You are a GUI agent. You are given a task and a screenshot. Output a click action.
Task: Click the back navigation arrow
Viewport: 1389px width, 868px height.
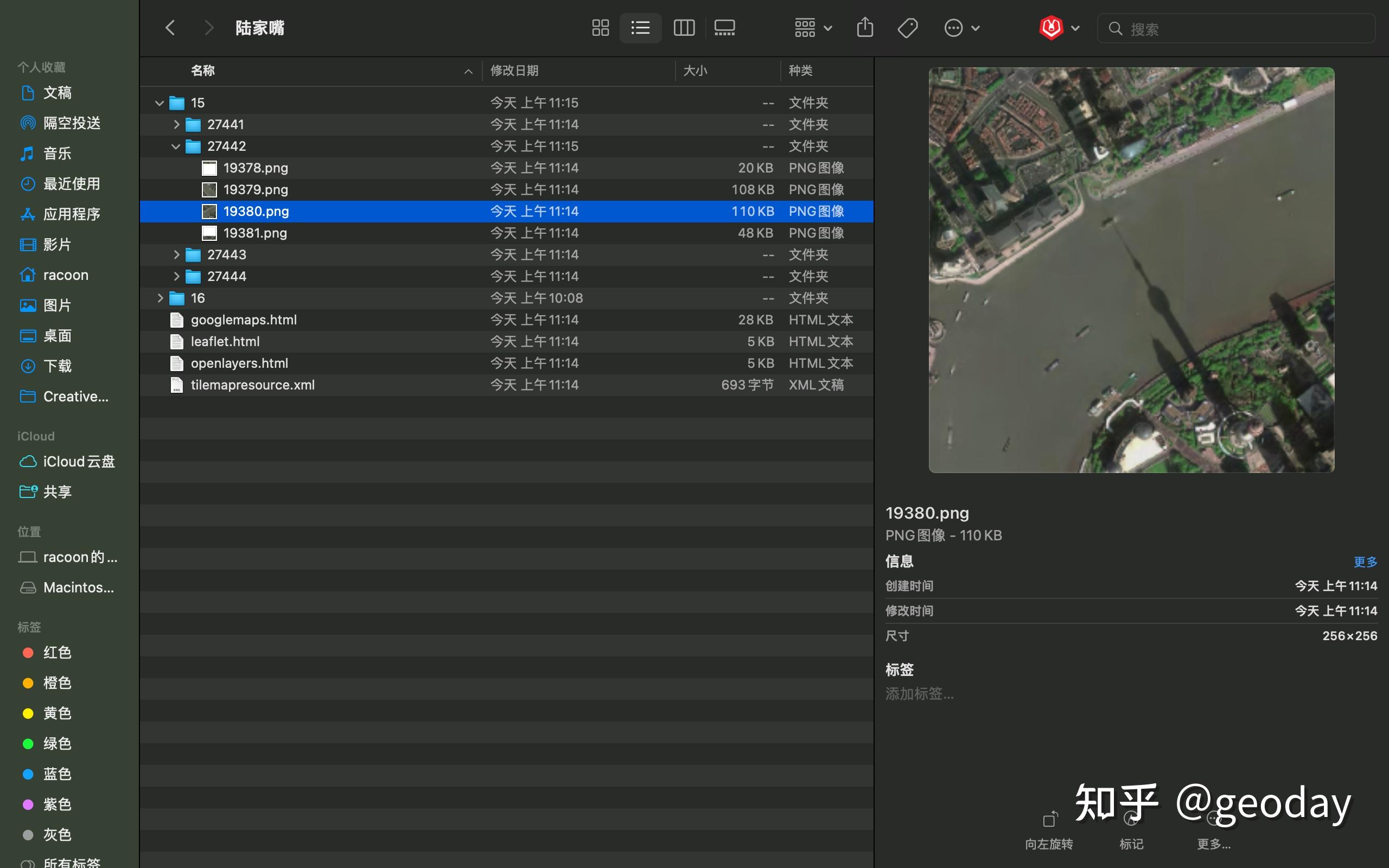[x=169, y=27]
